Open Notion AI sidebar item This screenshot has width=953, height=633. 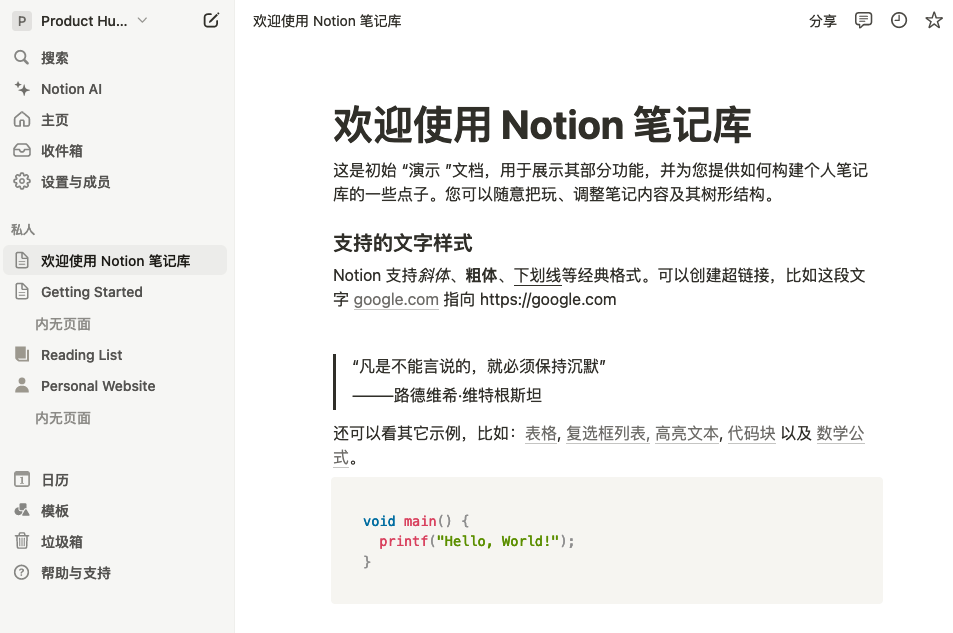[71, 89]
